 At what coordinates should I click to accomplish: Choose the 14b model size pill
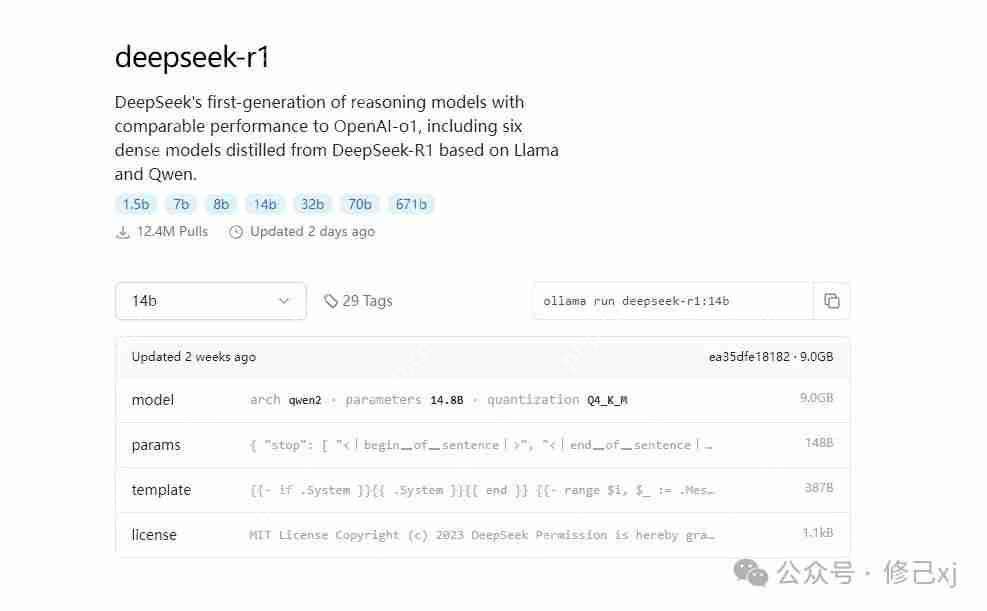pyautogui.click(x=265, y=205)
